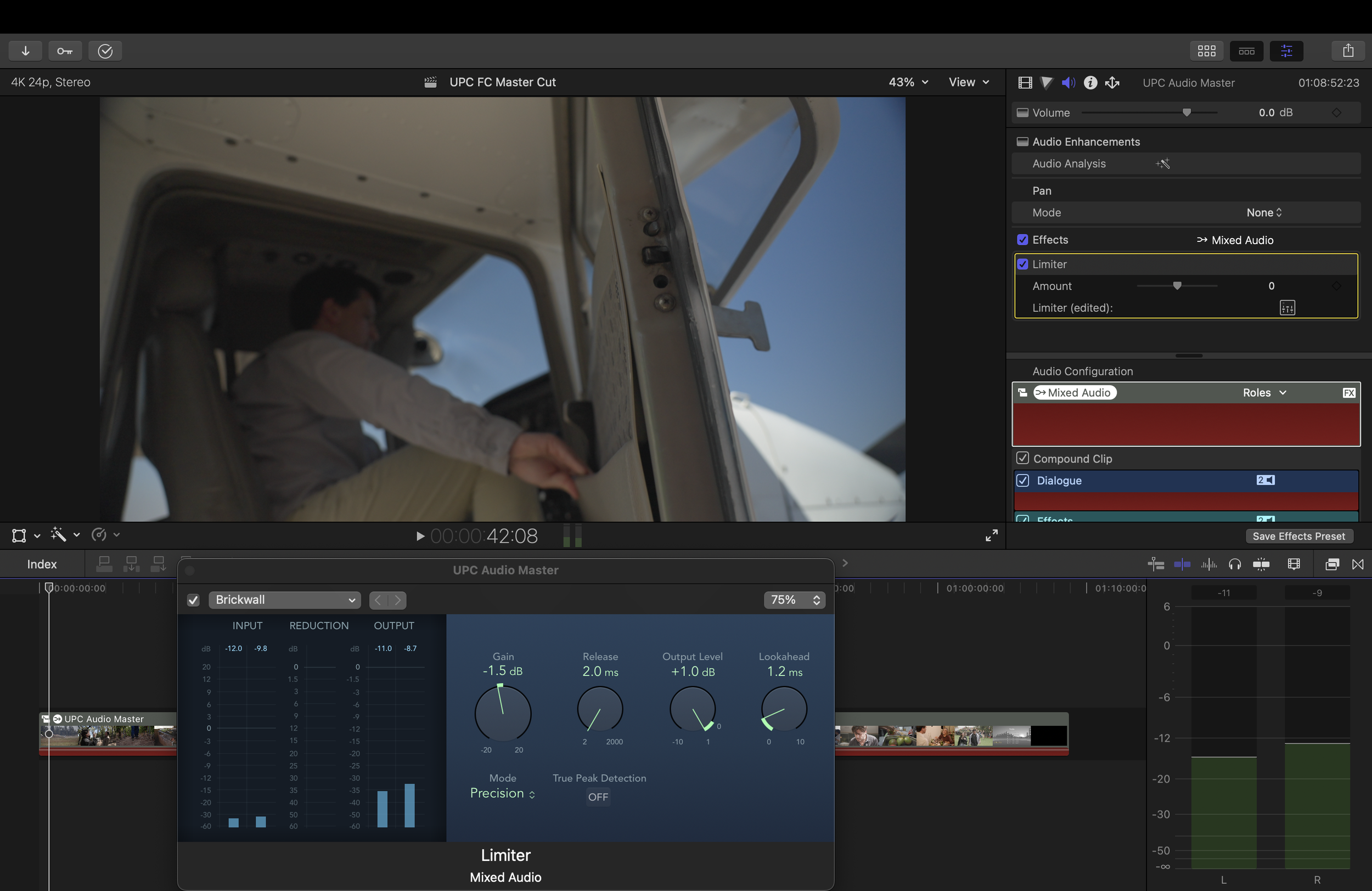
Task: Open the Pan Mode None dropdown
Action: 1264,213
